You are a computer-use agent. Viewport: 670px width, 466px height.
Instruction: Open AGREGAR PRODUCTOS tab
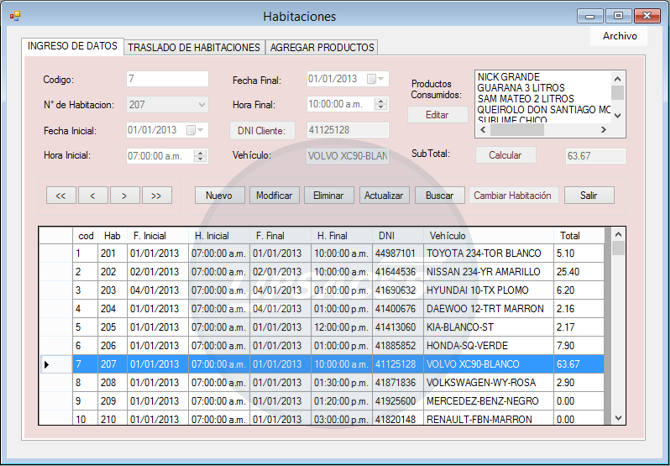[x=322, y=47]
